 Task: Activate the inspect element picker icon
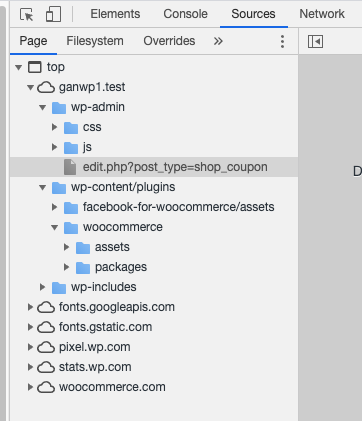pyautogui.click(x=27, y=15)
